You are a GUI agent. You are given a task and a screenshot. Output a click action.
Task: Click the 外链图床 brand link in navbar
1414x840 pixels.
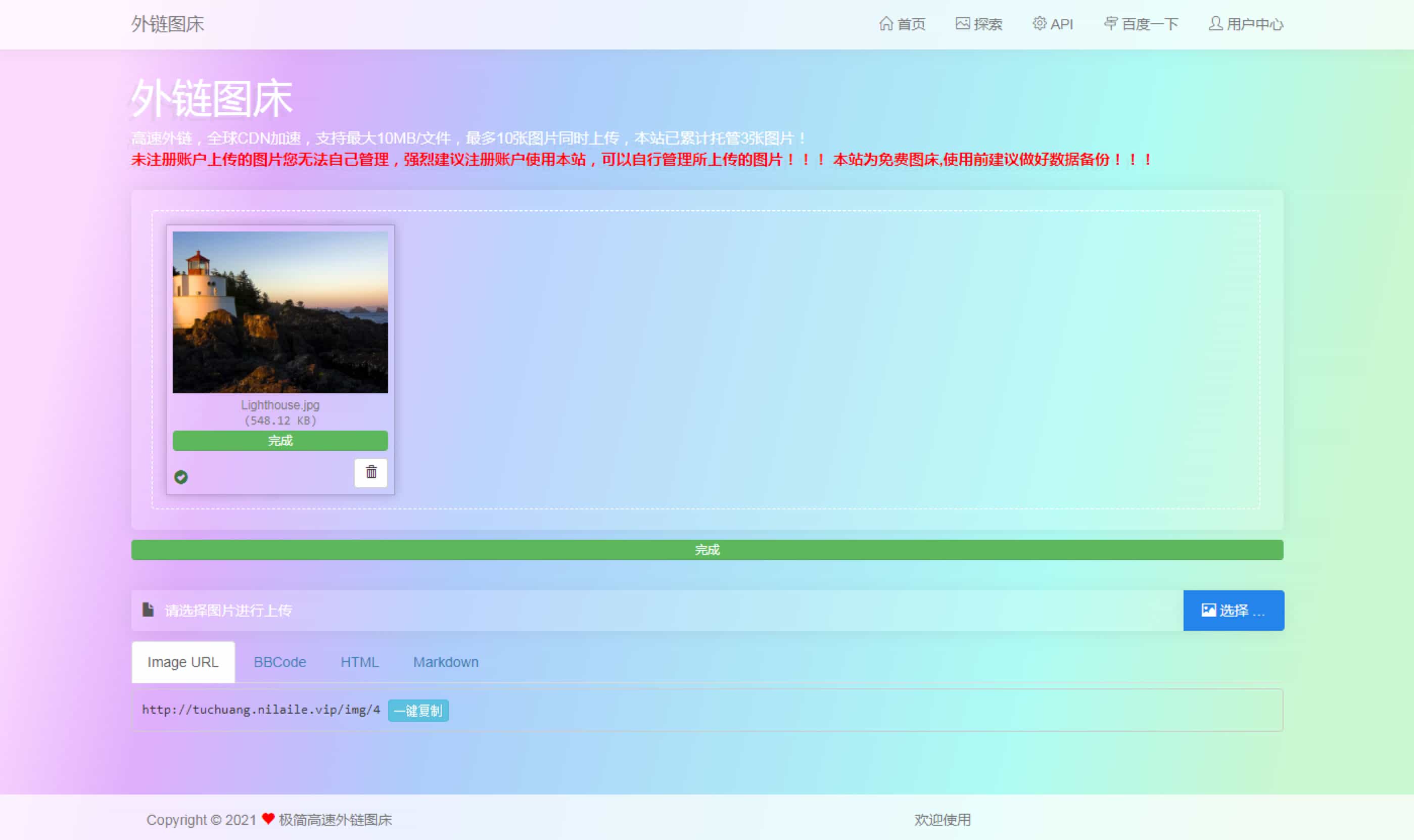coord(167,24)
